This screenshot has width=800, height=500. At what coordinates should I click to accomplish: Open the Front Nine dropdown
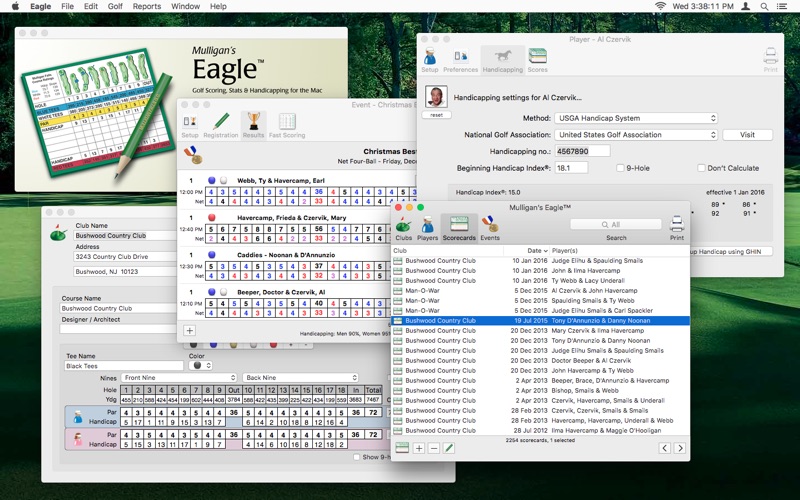click(178, 378)
